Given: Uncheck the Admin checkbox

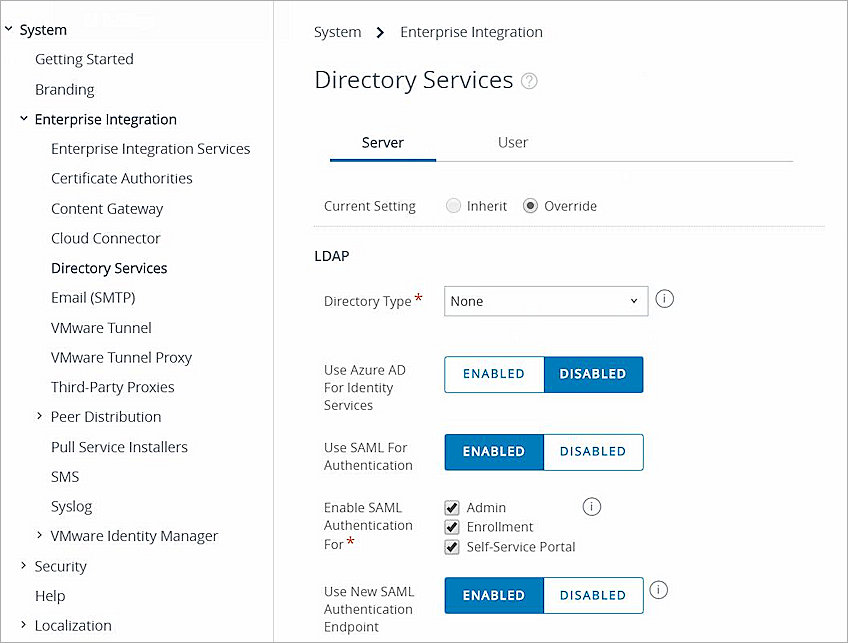Looking at the screenshot, I should point(452,508).
